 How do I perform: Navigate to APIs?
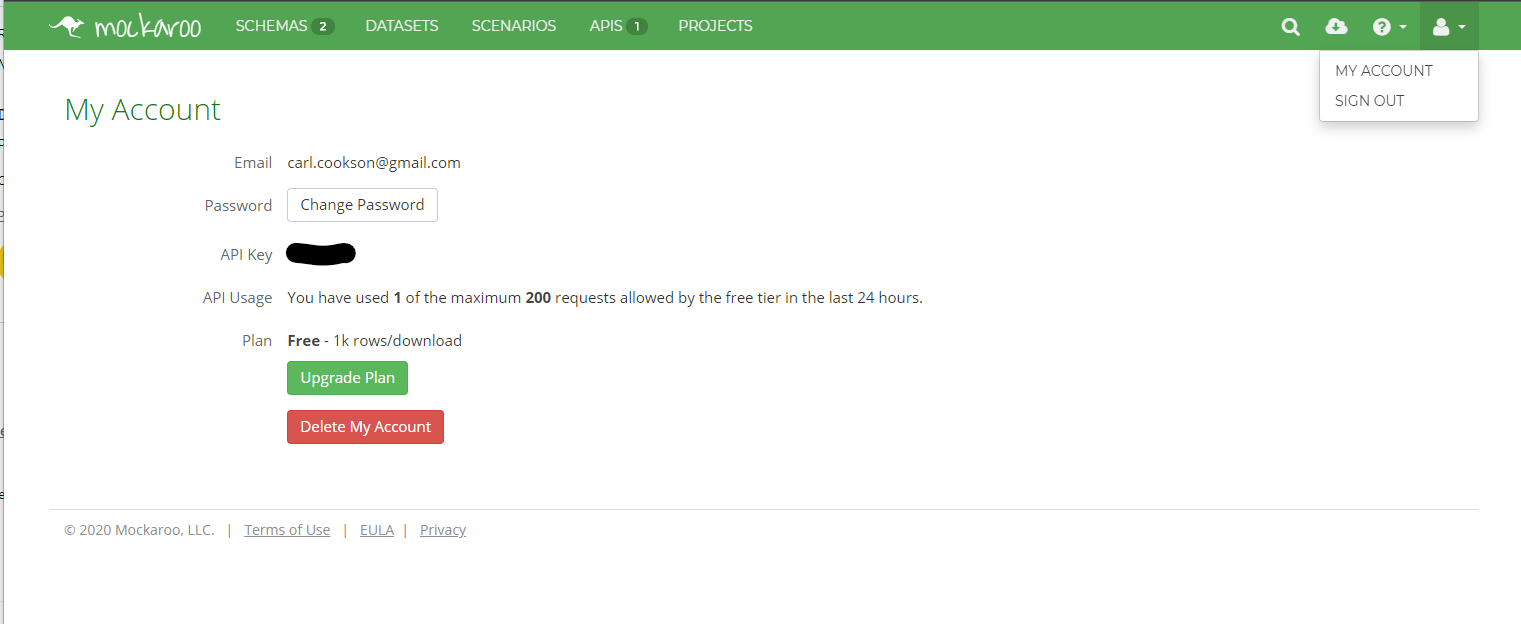point(618,26)
